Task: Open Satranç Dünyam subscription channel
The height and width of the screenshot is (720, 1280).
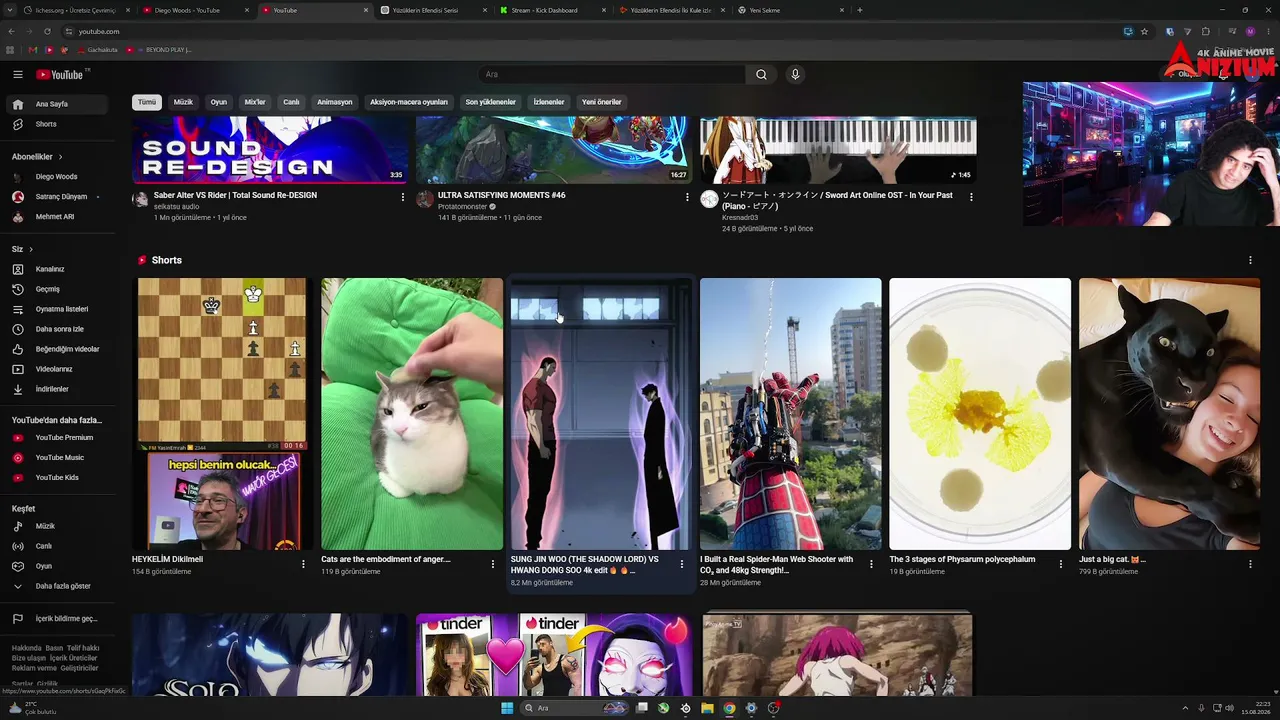Action: (60, 197)
